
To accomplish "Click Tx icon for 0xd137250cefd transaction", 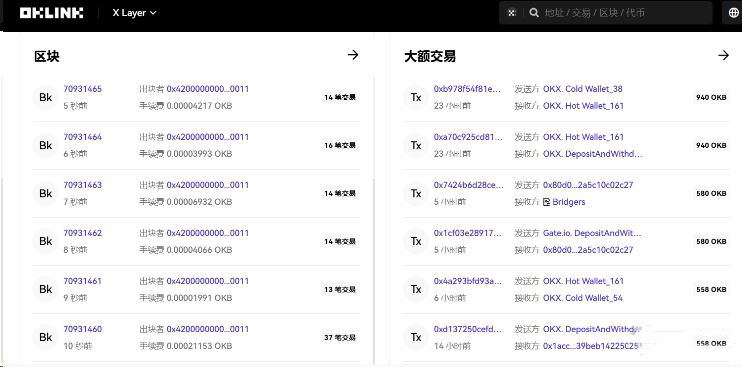I will (x=416, y=337).
